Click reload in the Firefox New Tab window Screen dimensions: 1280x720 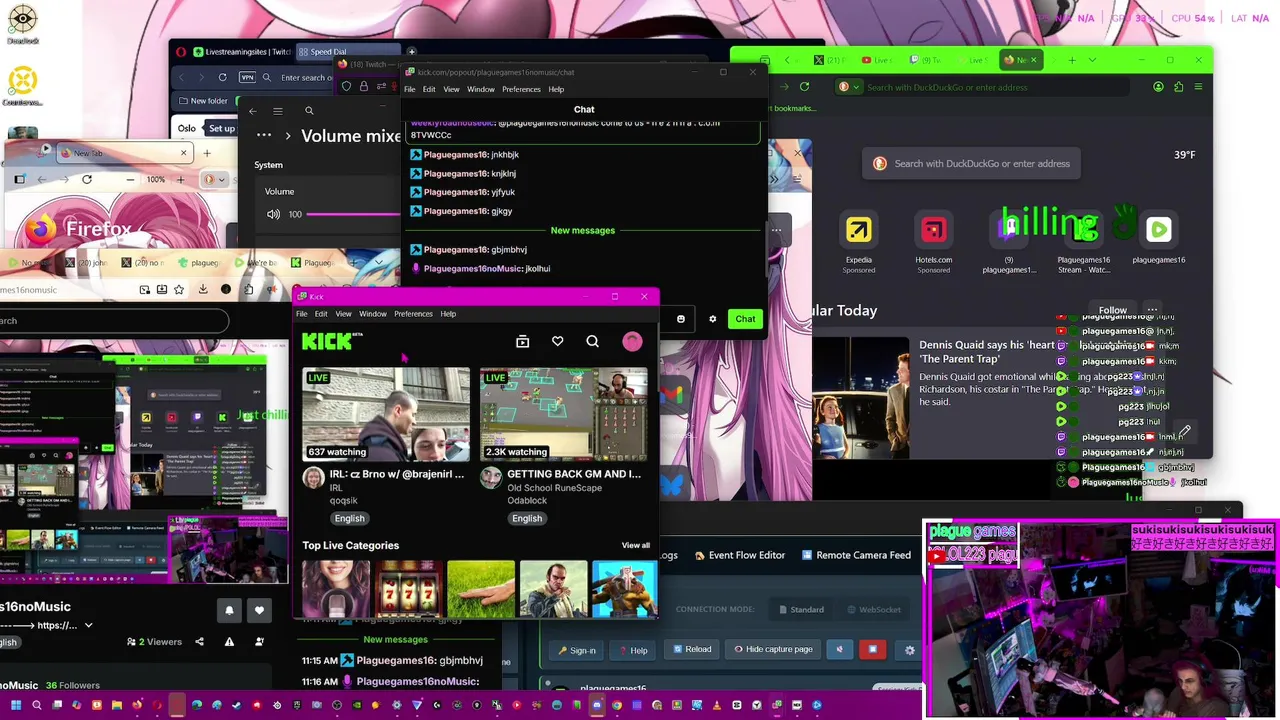(87, 179)
